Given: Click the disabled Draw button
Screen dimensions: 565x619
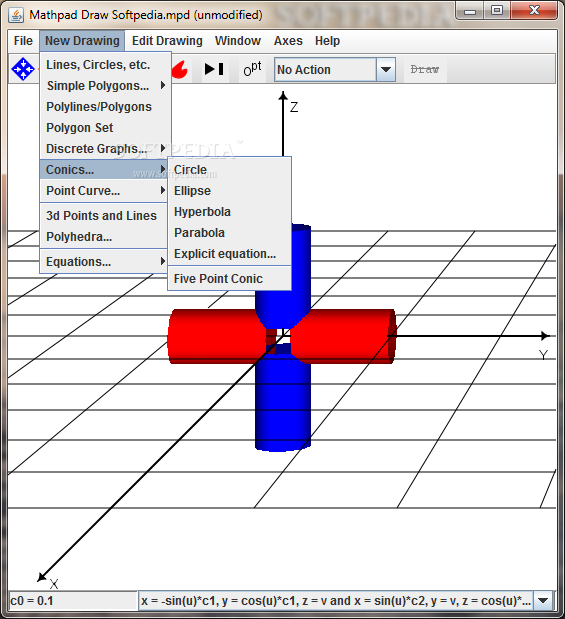Looking at the screenshot, I should click(x=425, y=69).
